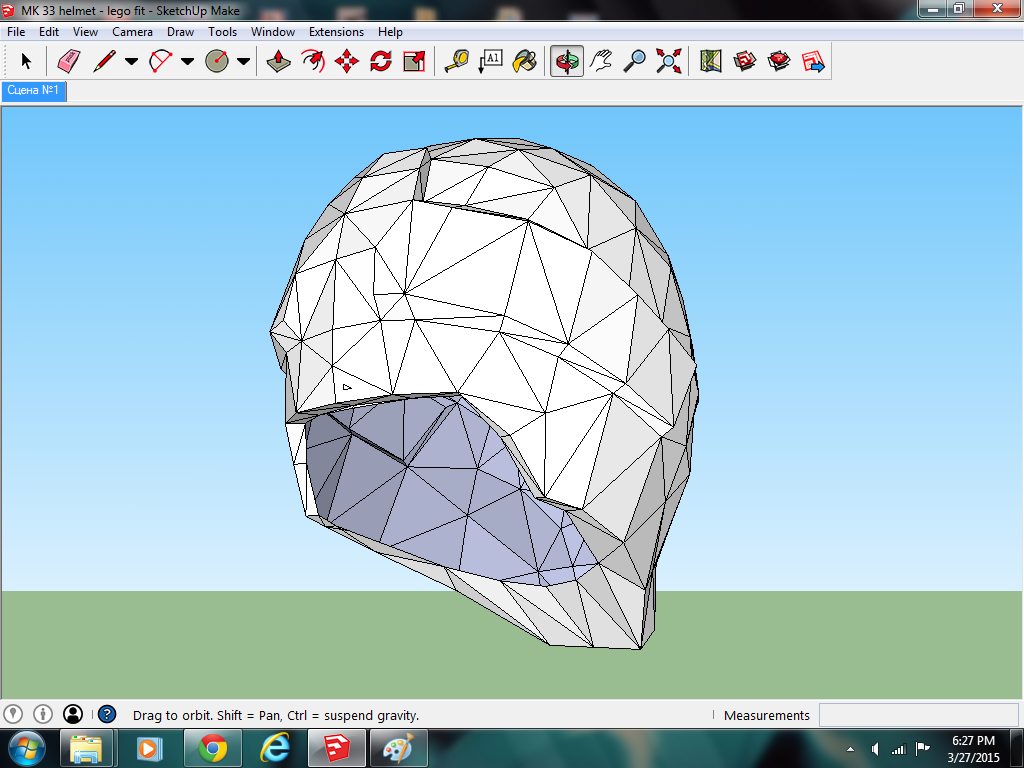
Task: Switch to the Сцена №1 scene tab
Action: (x=34, y=91)
